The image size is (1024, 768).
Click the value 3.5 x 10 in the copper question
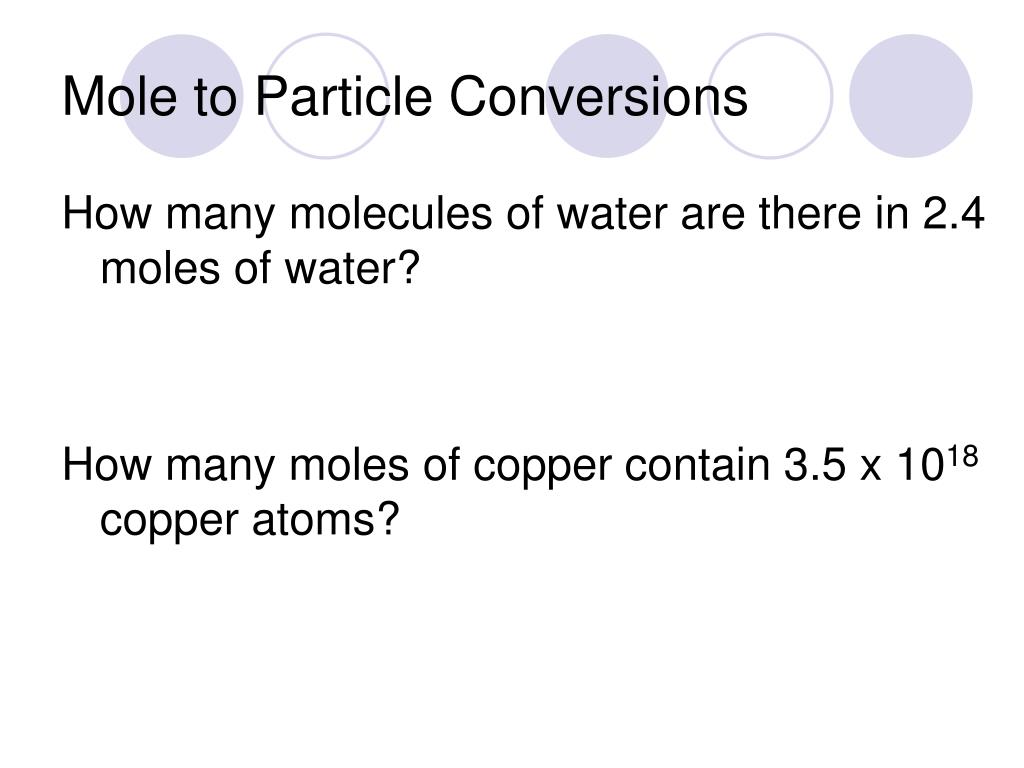[x=863, y=465]
